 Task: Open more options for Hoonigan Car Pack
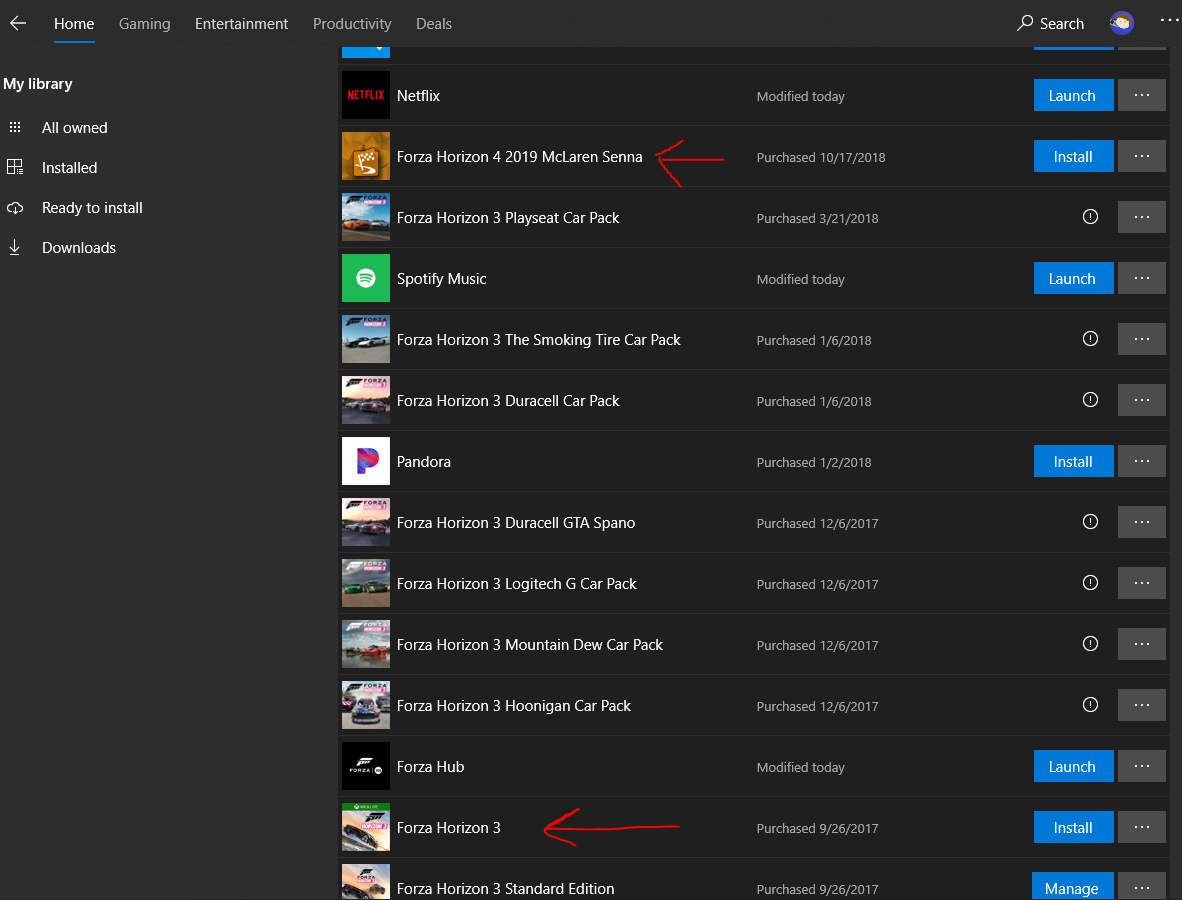pos(1142,706)
